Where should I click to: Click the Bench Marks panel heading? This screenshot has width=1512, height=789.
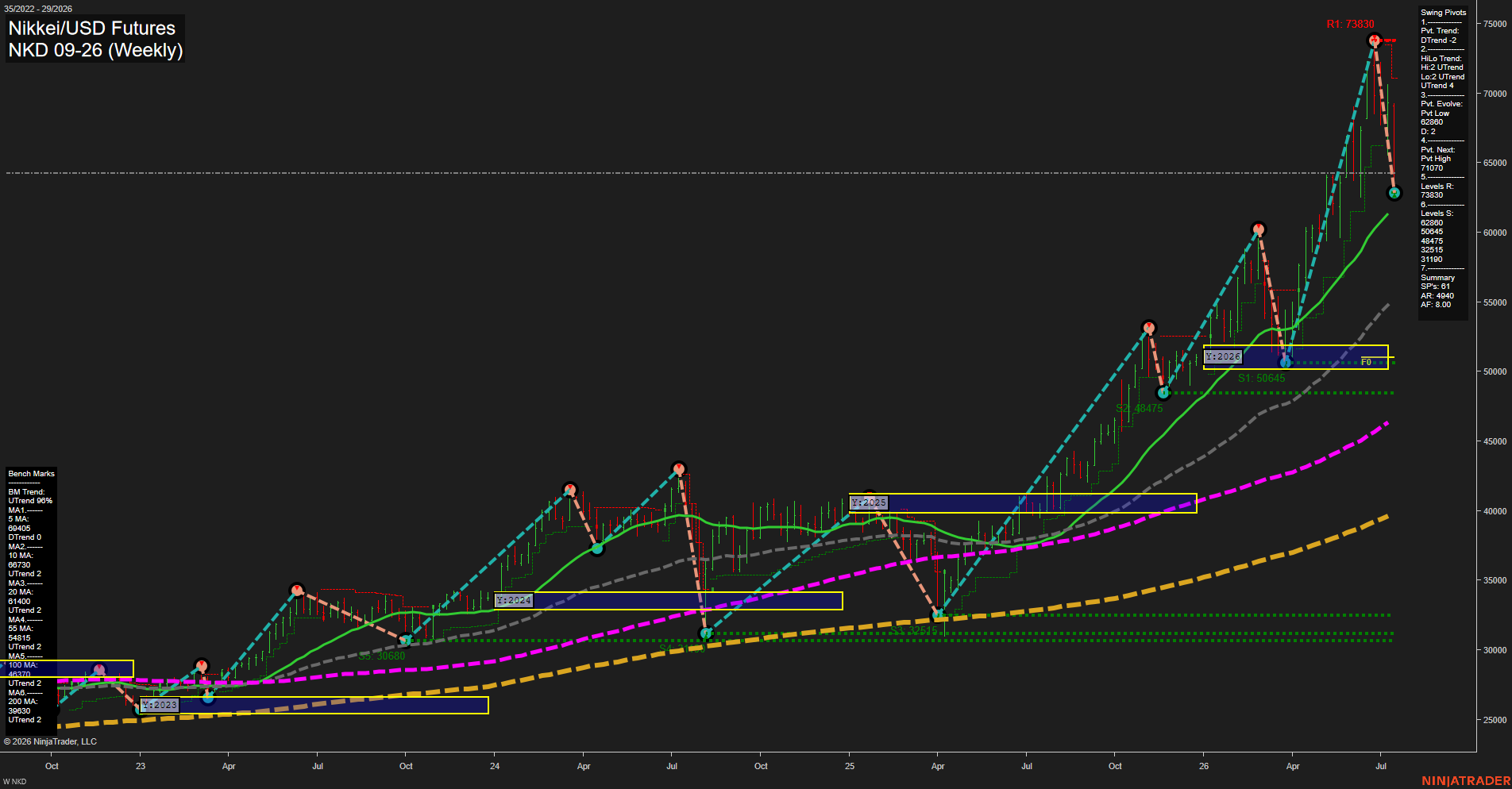[x=31, y=474]
